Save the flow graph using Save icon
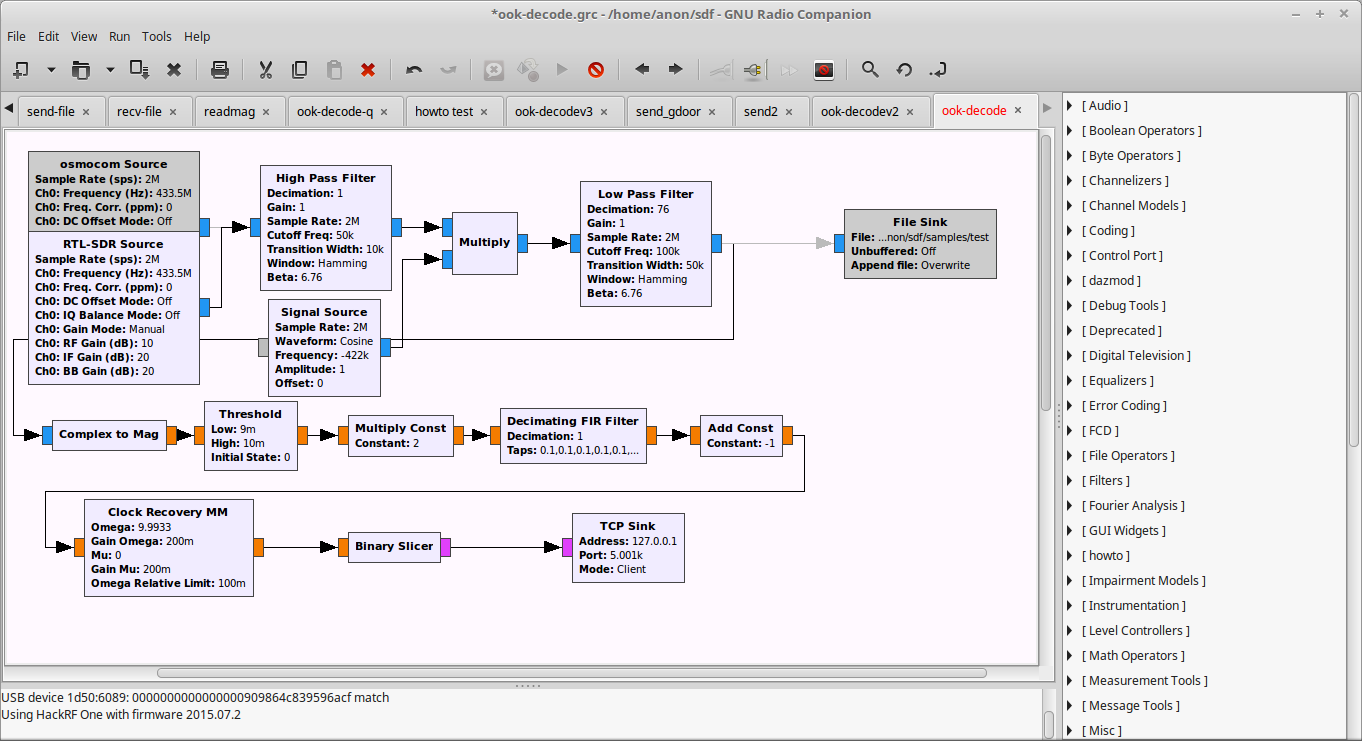 coord(140,70)
